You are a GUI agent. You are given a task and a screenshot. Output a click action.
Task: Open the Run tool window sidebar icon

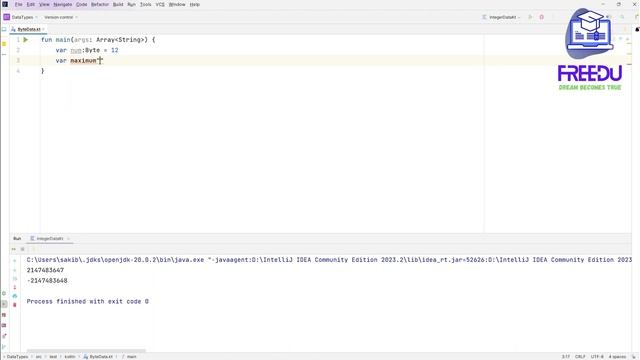point(4,304)
